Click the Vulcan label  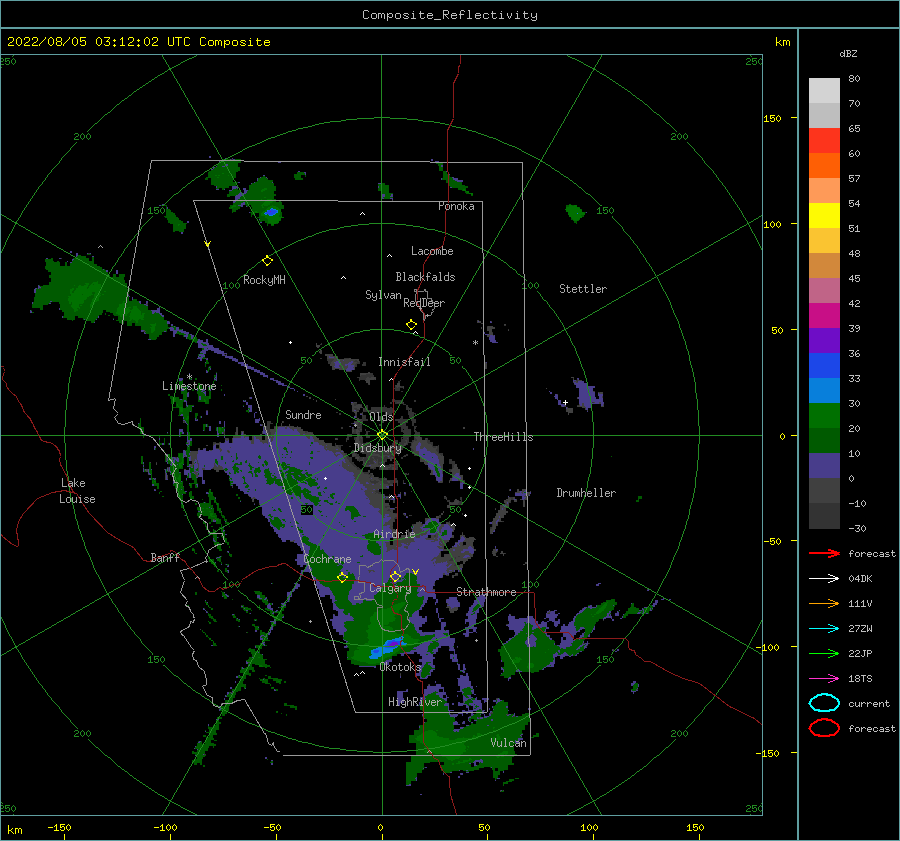click(x=508, y=743)
